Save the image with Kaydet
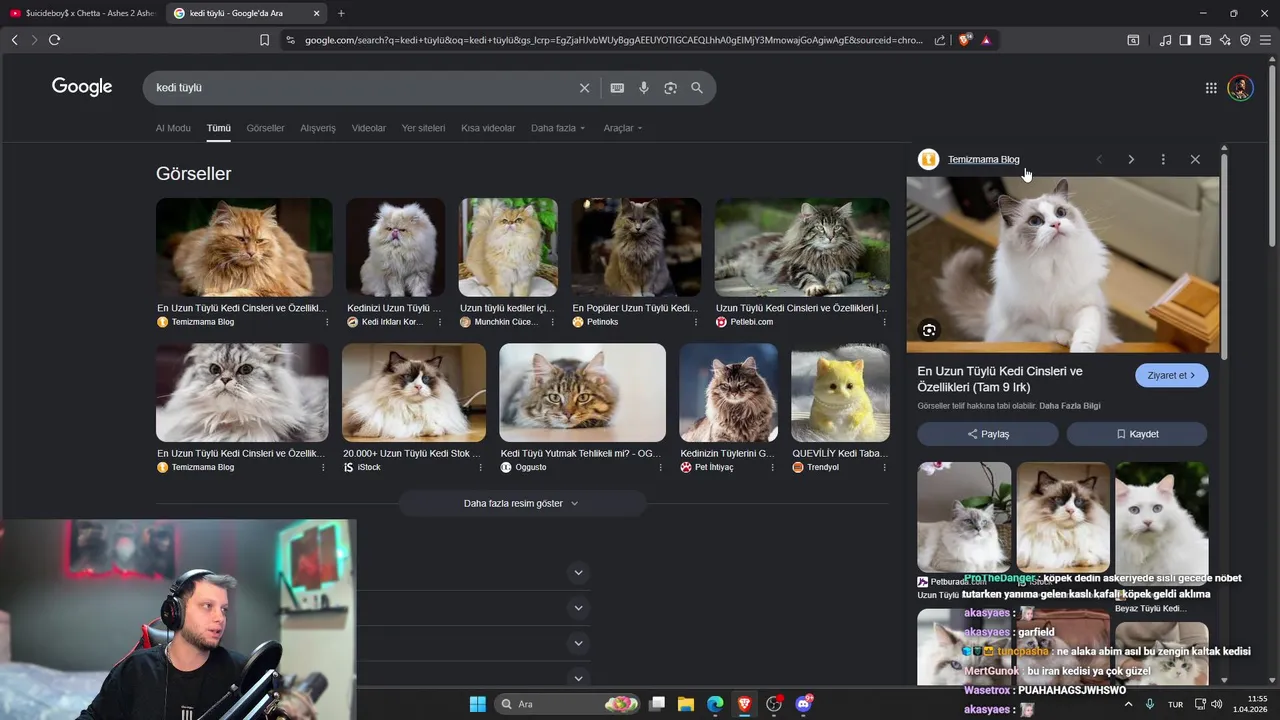The width and height of the screenshot is (1280, 720). (1137, 434)
